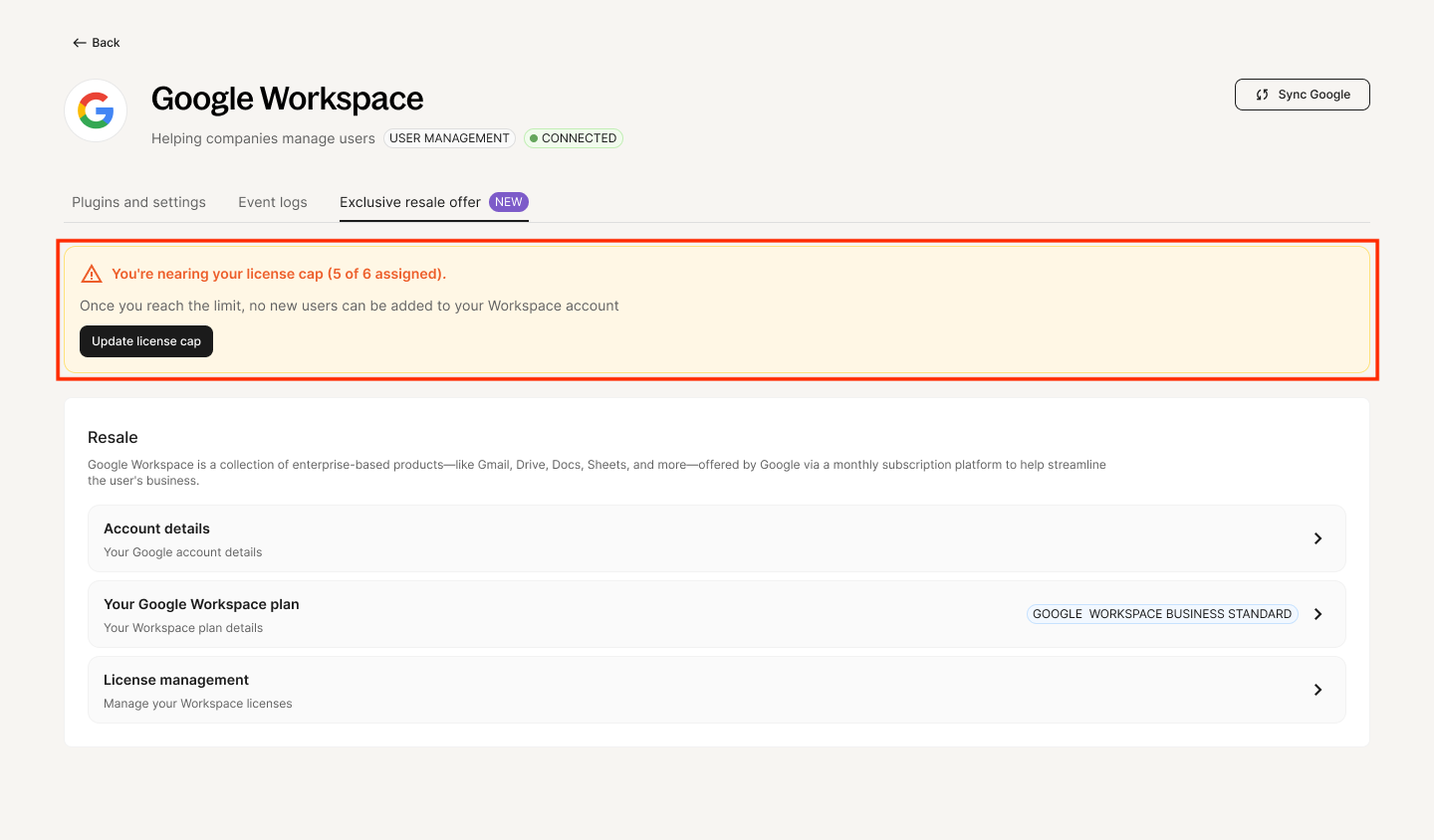1434x840 pixels.
Task: Click the Sync Google button
Action: (1303, 95)
